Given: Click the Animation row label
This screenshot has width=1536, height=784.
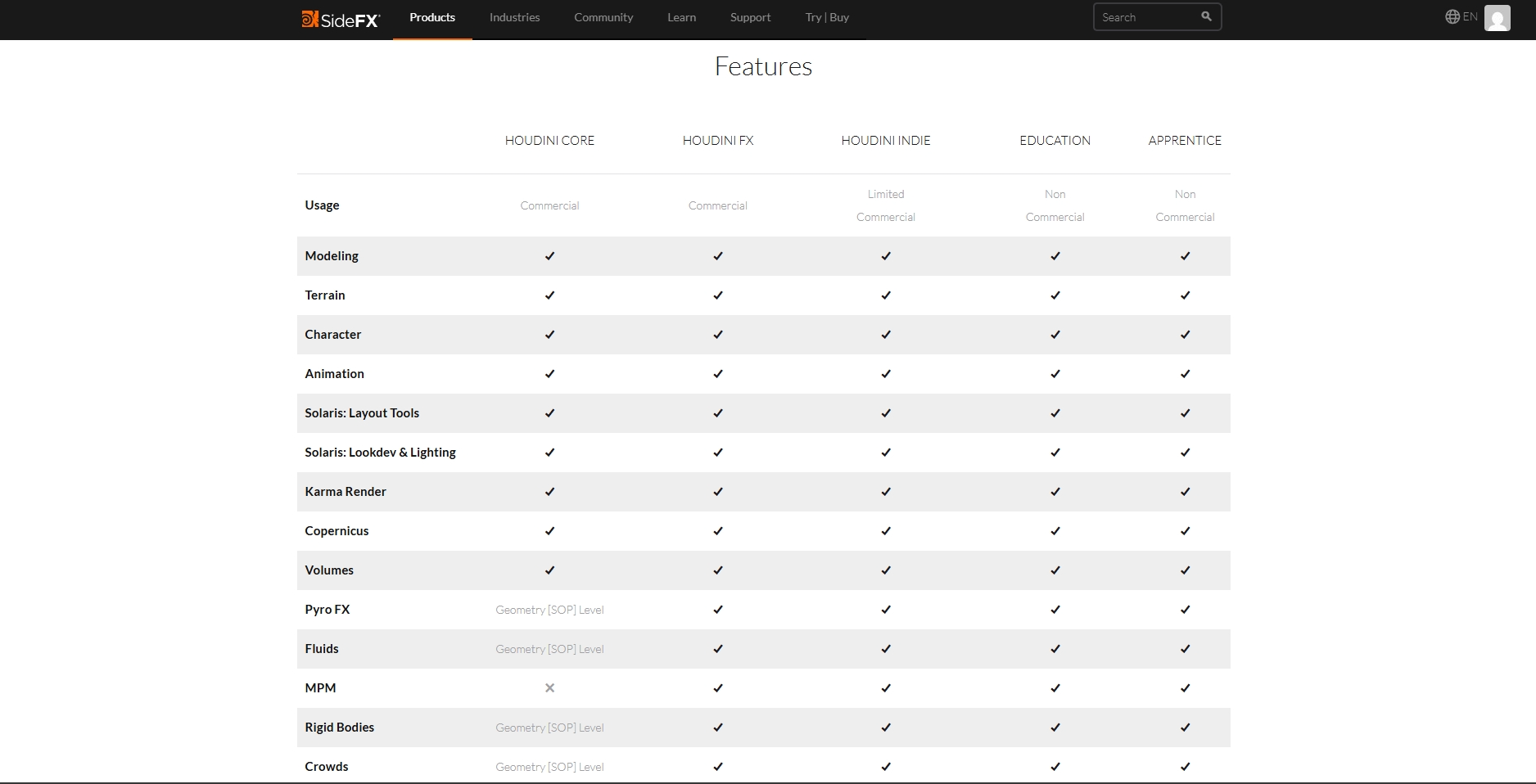Looking at the screenshot, I should (334, 374).
